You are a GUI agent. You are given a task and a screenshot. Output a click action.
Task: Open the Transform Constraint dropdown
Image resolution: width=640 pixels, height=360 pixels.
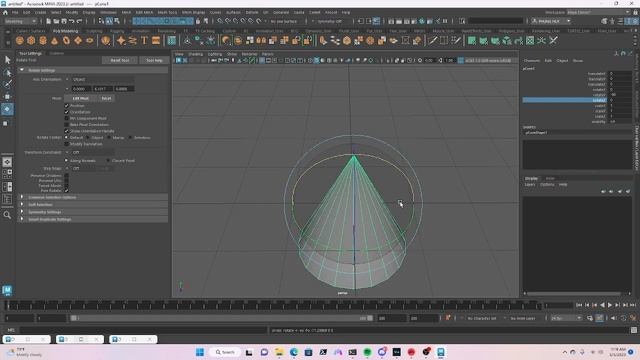(93, 152)
